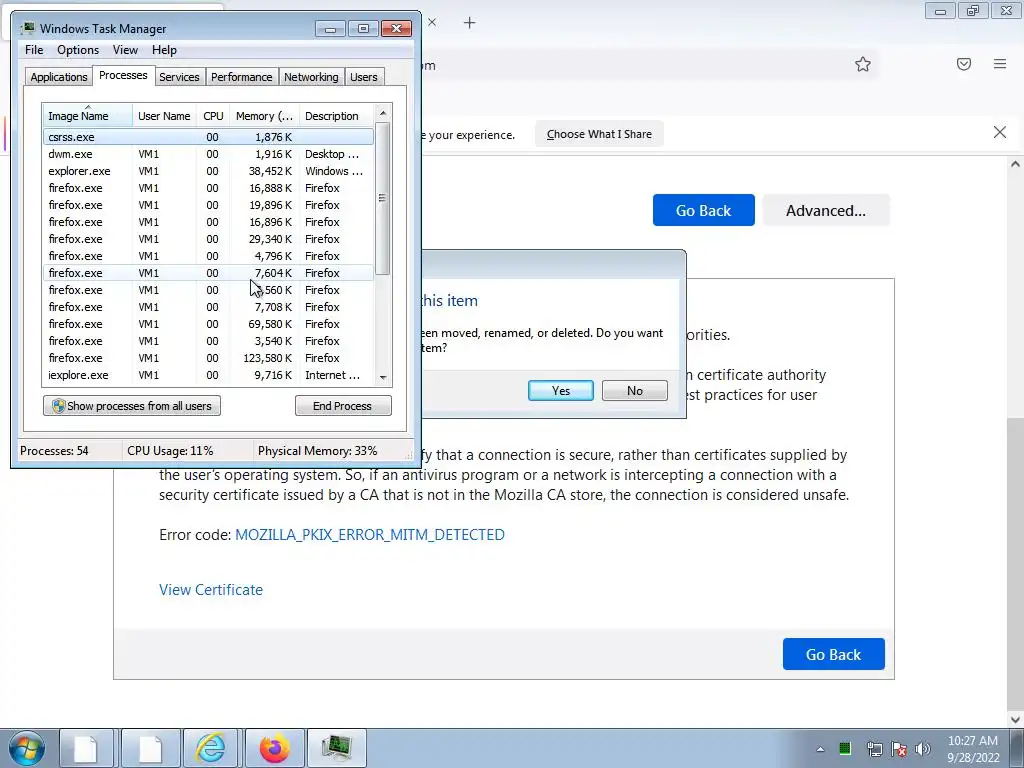Screen dimensions: 1024x768
Task: Open the Pocket save icon in Firefox
Action: pos(964,64)
